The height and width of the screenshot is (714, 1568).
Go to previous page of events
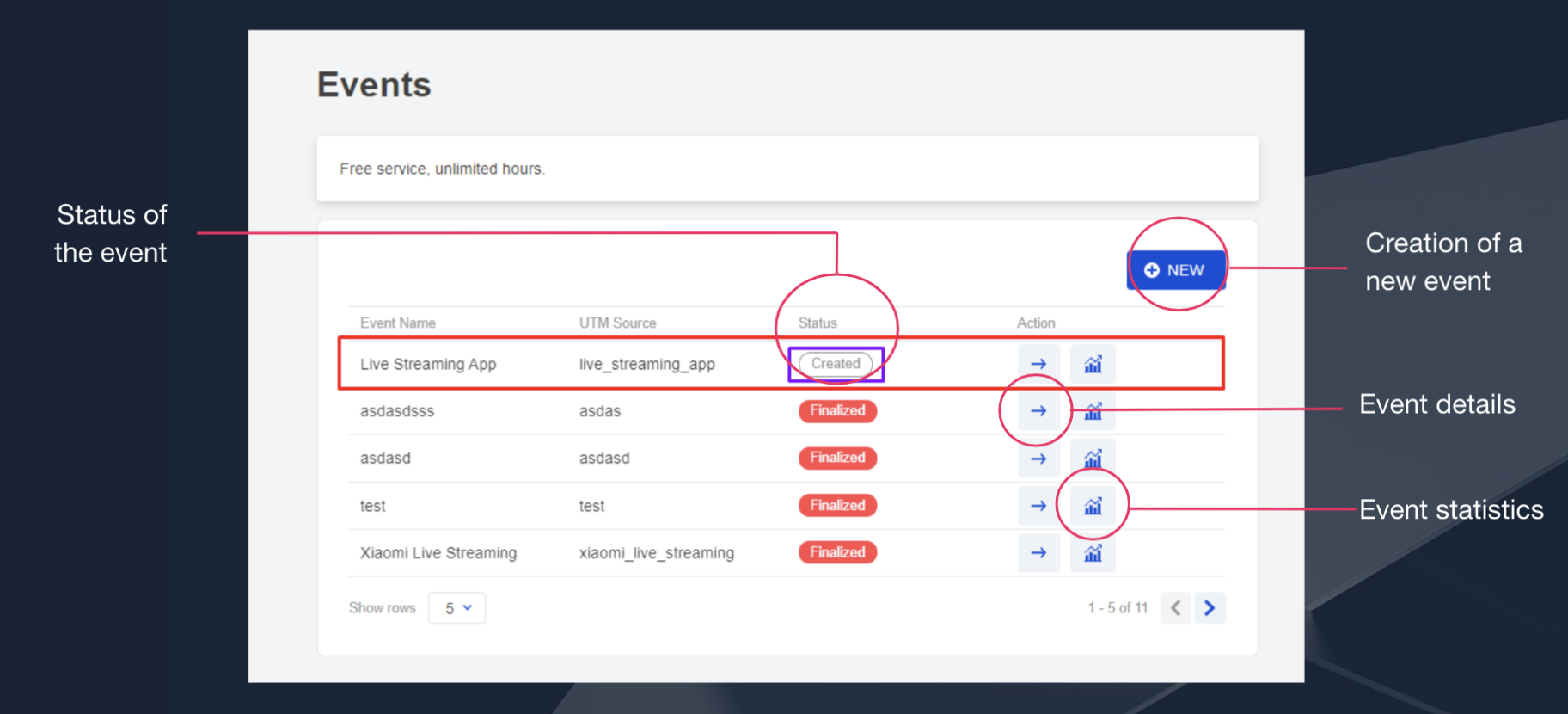click(1175, 608)
